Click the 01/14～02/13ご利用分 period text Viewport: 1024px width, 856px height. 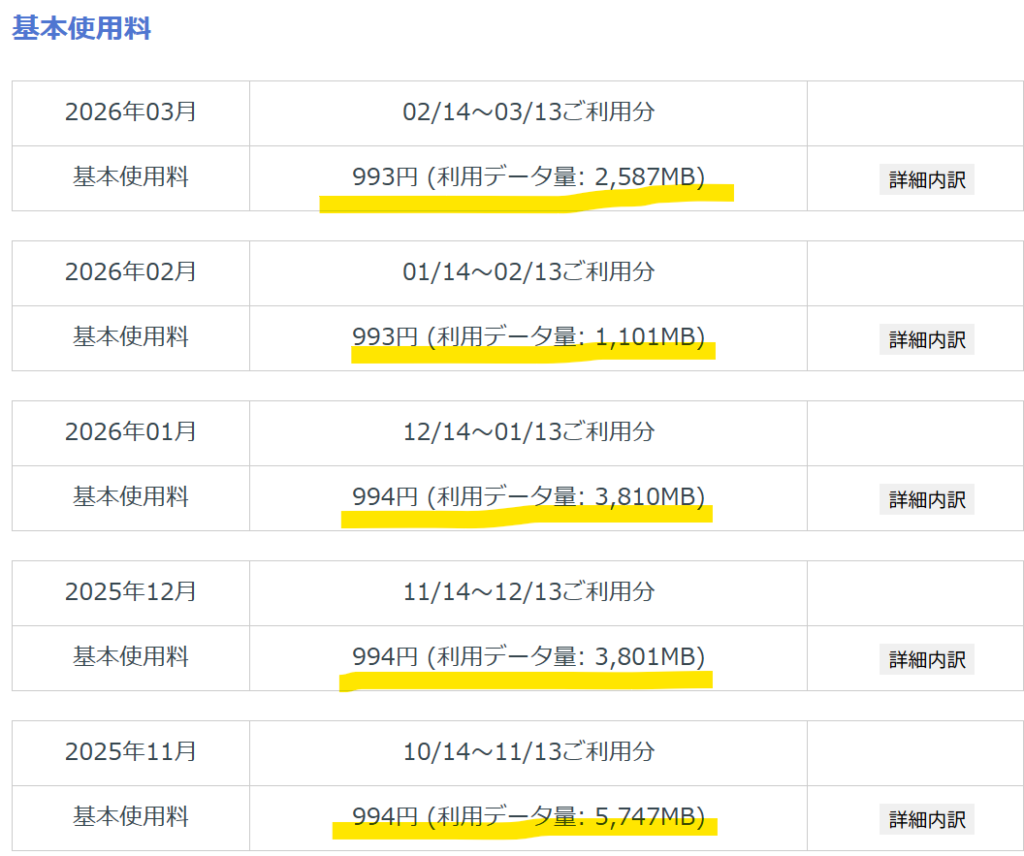528,272
